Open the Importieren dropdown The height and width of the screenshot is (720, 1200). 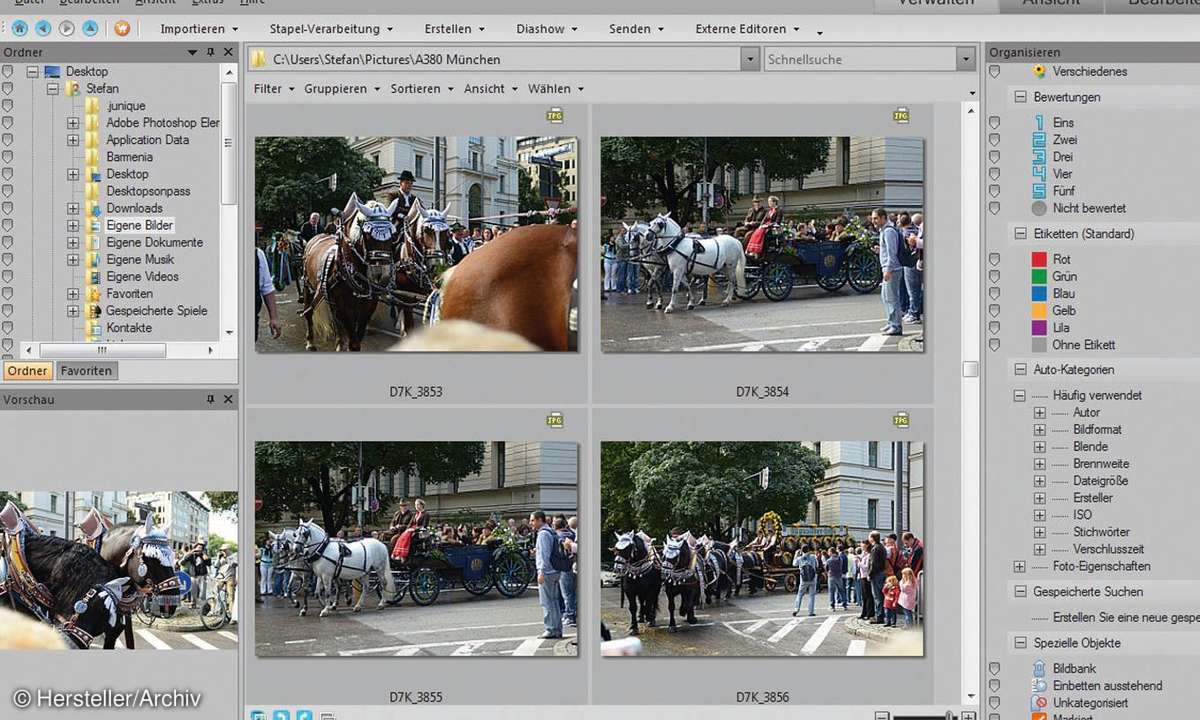coord(199,29)
